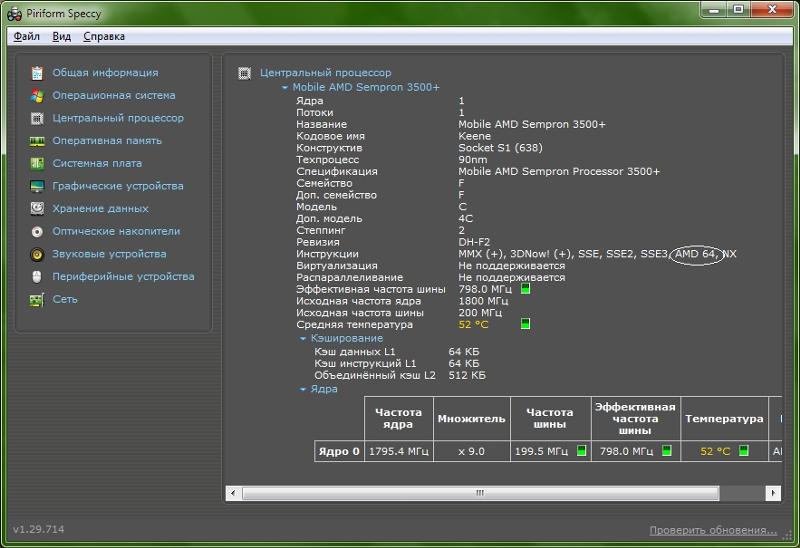Click the Оперативная память RAM icon
Screen dimensions: 800x548
[37, 141]
